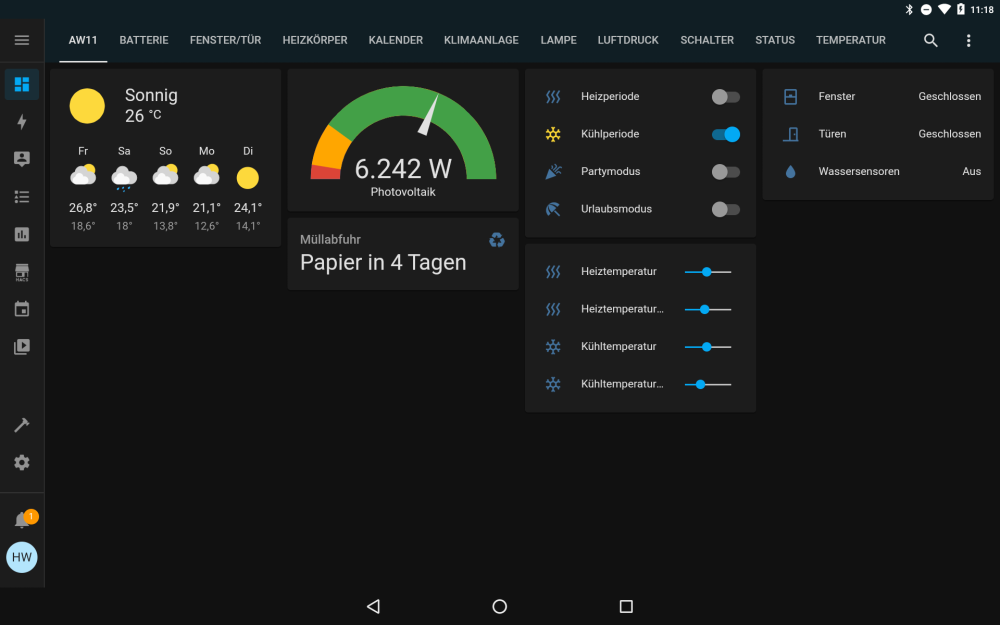Go to the KLIMAANLAGE tab

(x=482, y=40)
